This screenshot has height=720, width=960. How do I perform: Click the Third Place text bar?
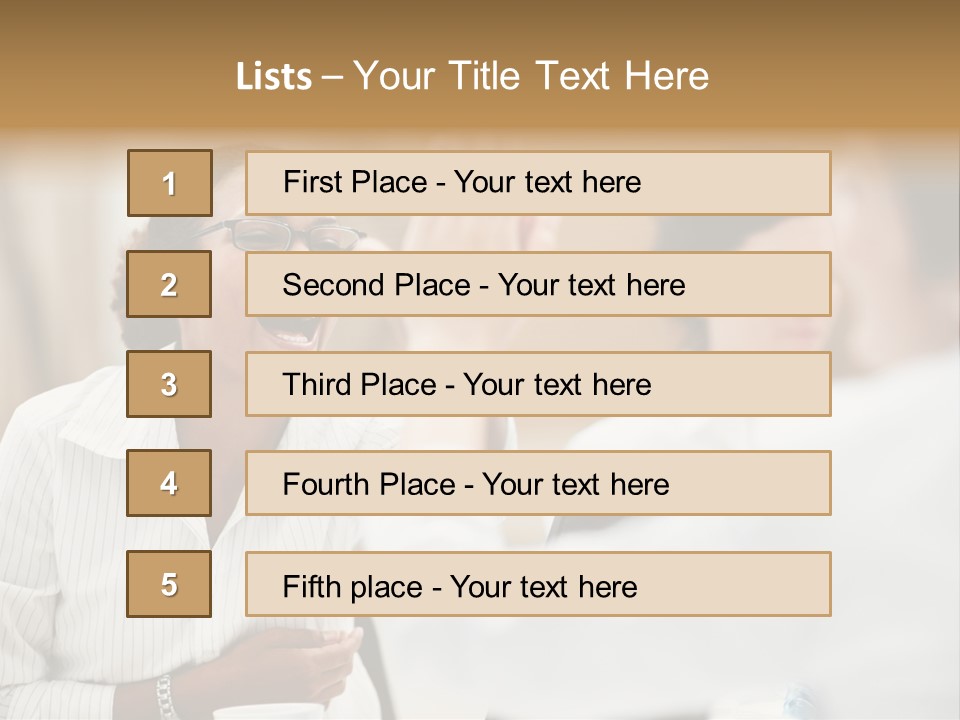[x=538, y=384]
